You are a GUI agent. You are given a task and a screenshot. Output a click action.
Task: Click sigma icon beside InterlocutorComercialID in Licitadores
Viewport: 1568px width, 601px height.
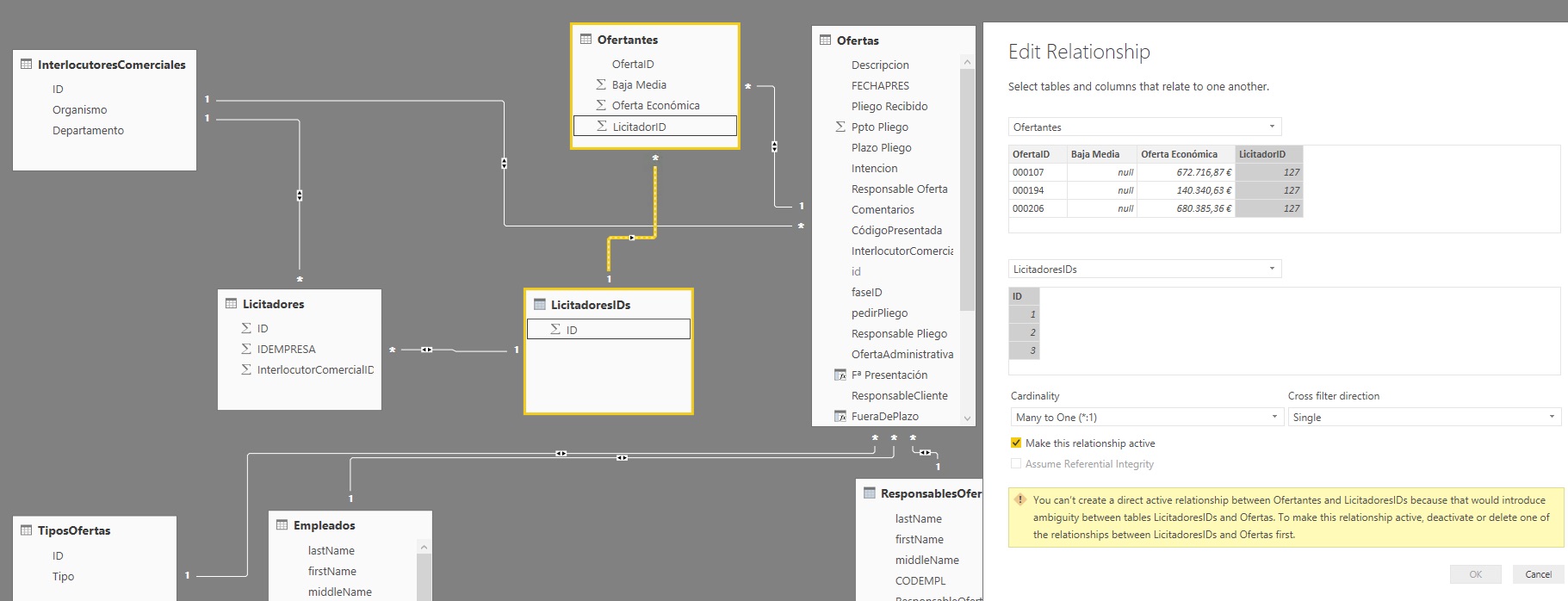pos(245,369)
